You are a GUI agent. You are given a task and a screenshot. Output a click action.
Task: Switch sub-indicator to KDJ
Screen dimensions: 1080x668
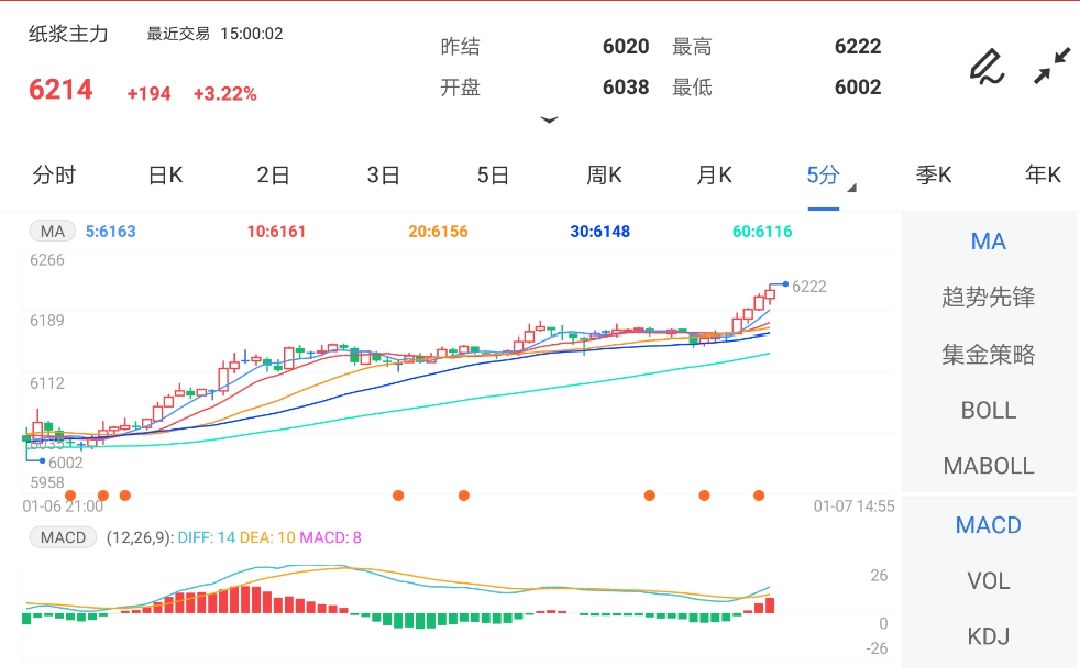pos(987,636)
